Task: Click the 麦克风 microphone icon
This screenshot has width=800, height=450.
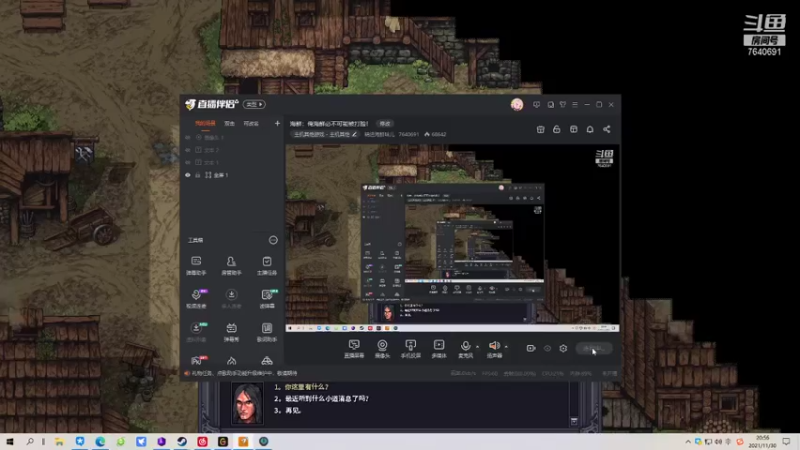Action: (465, 346)
